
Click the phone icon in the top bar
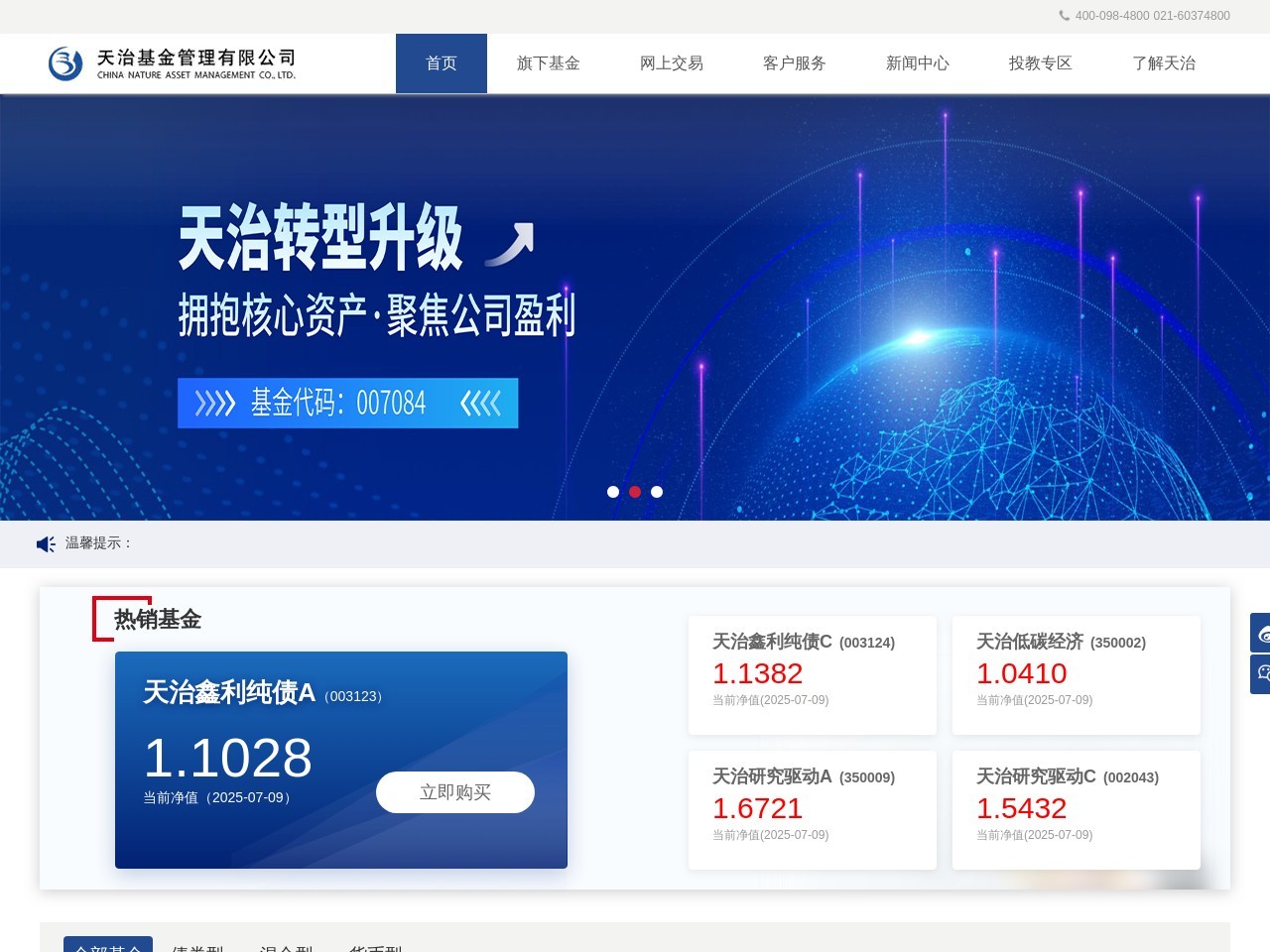(x=1063, y=16)
